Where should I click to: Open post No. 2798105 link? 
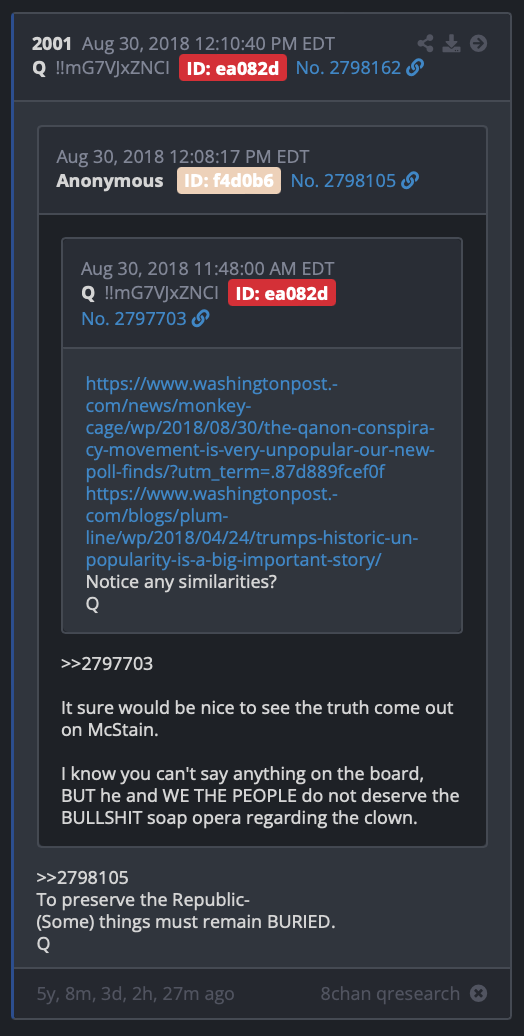click(x=344, y=180)
